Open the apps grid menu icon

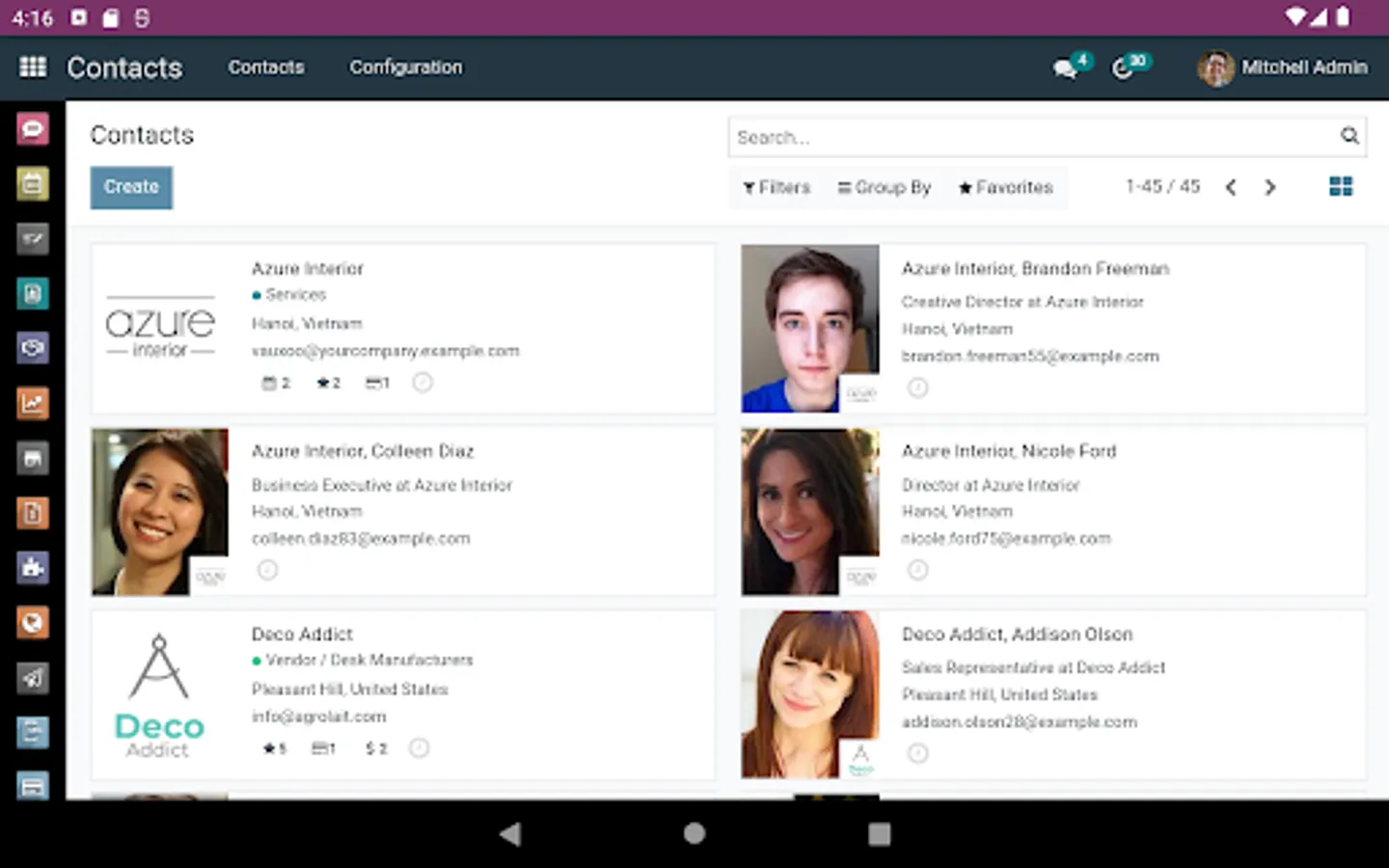[x=33, y=67]
